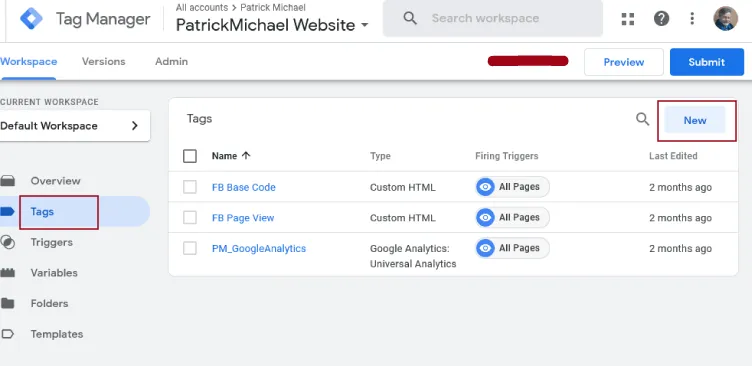
Task: Open Overview in the sidebar
Action: (x=55, y=181)
